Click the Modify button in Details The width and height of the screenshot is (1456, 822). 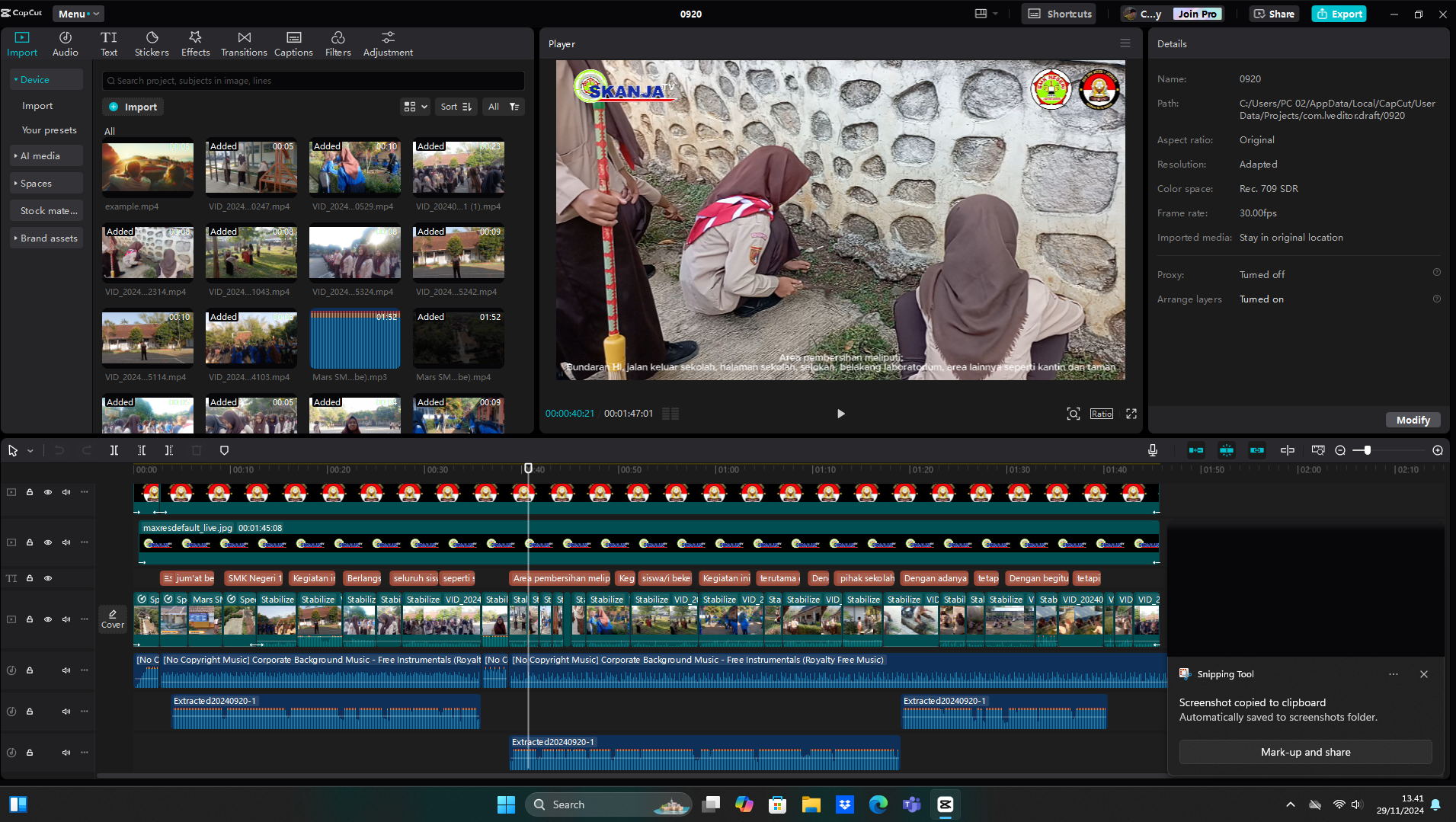[x=1413, y=420]
